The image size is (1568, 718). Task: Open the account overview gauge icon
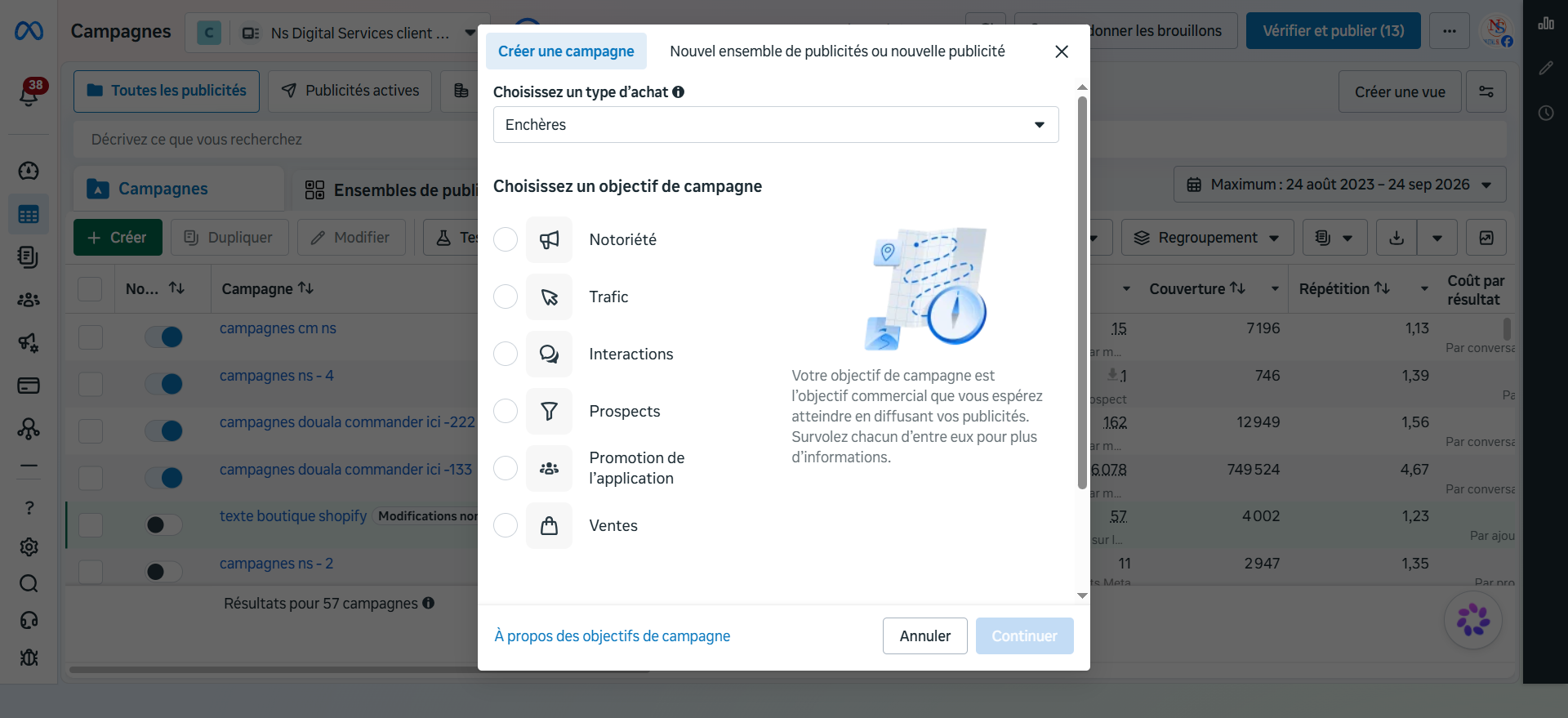(29, 171)
